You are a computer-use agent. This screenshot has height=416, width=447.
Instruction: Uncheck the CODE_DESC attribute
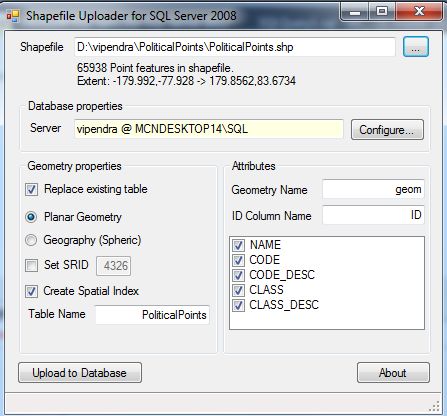coord(238,275)
